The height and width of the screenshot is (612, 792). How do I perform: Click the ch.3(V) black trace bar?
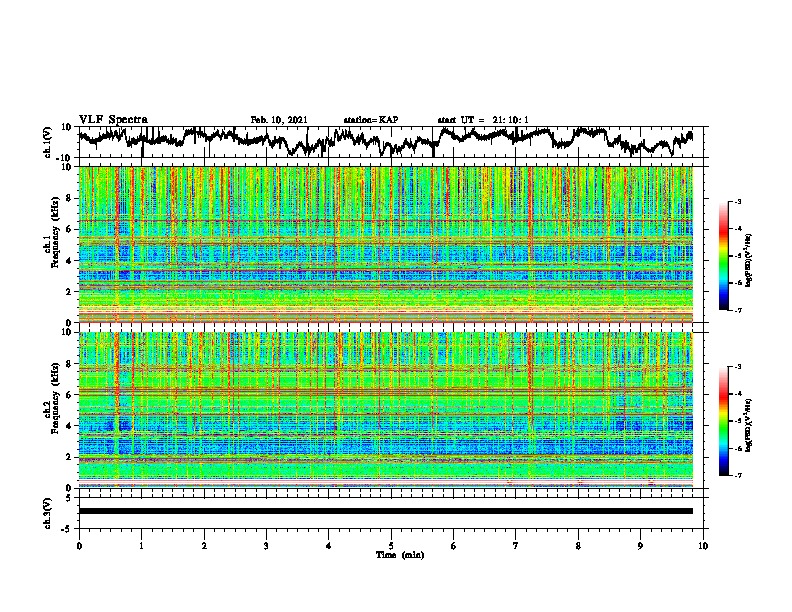pos(386,511)
